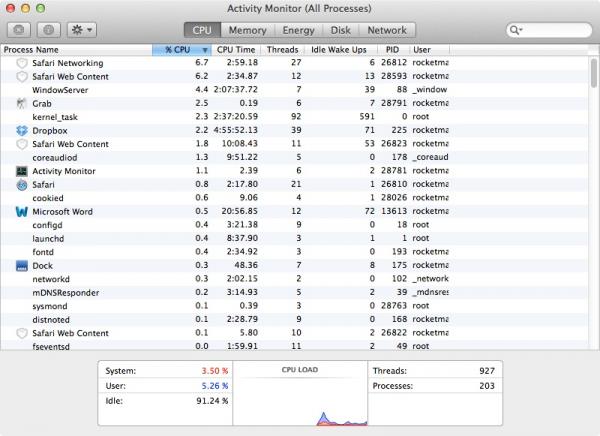Click CPU time 2:07:37.72 for WindowServer
Screen dimensions: 600x436
click(235, 90)
